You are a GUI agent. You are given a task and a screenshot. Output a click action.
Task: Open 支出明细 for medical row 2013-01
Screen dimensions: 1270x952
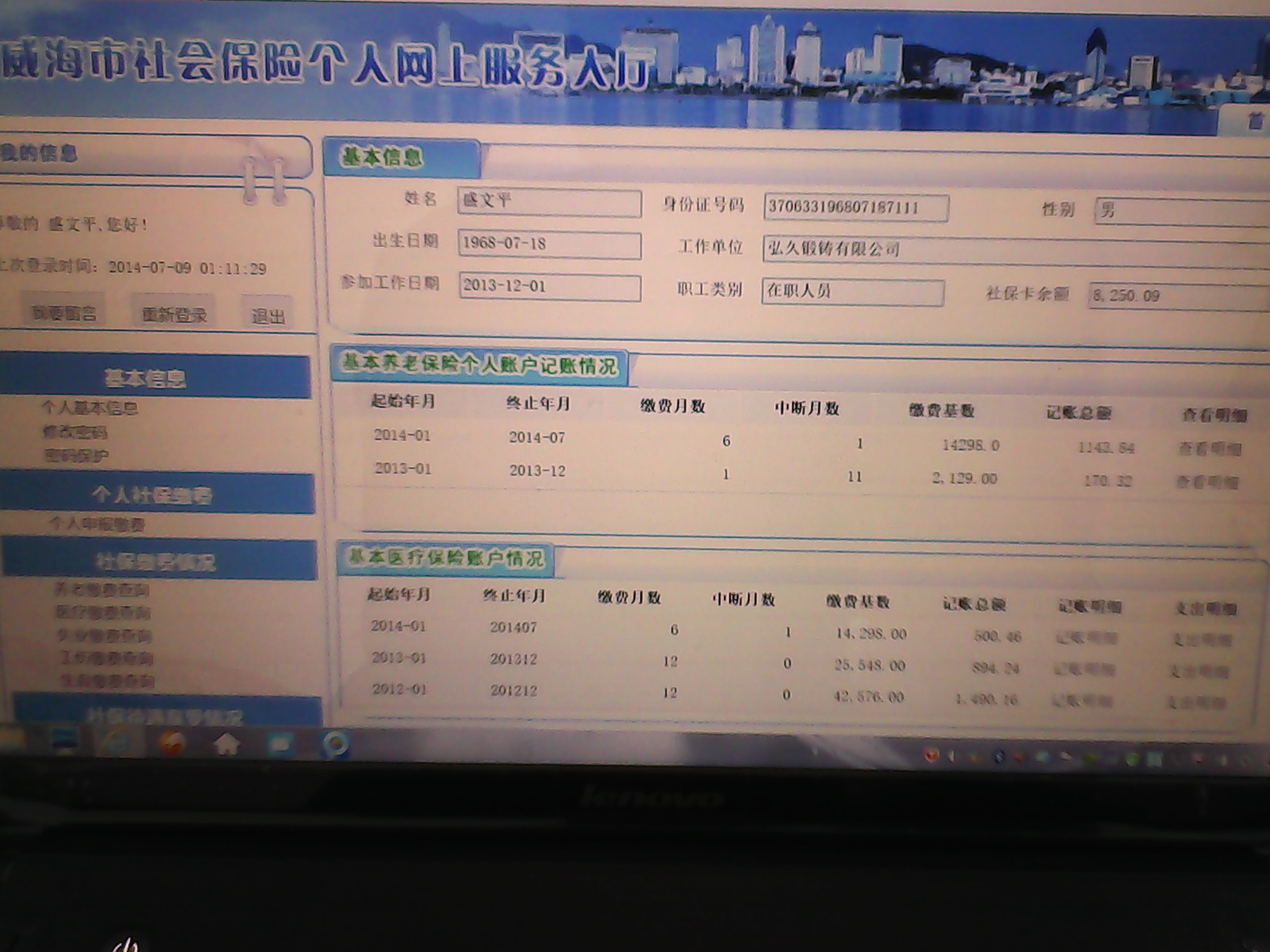coord(1199,672)
